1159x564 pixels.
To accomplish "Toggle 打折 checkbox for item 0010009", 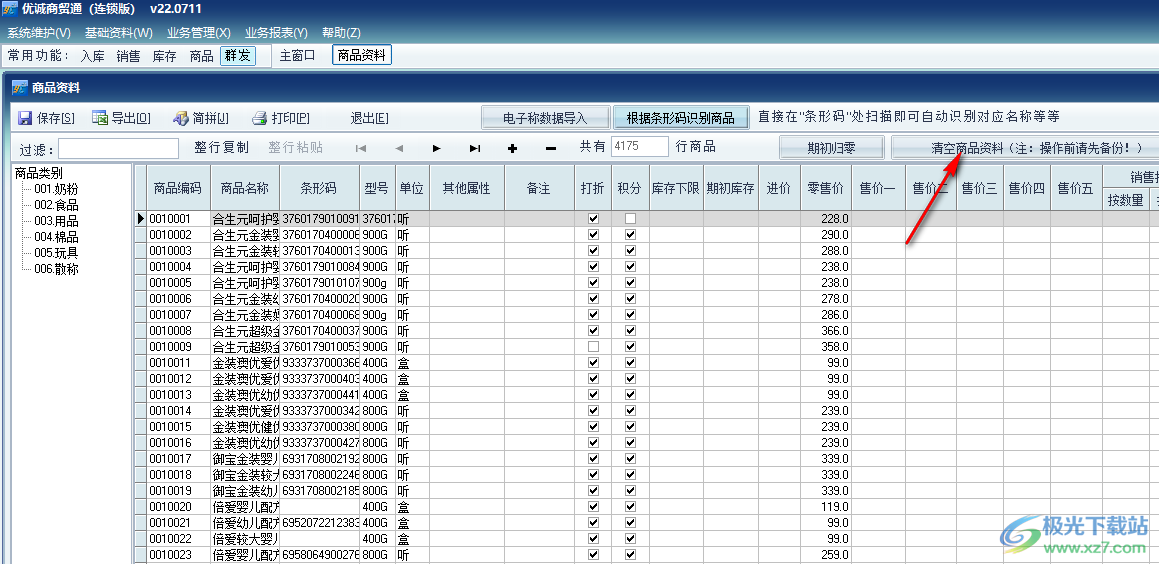I will 593,347.
